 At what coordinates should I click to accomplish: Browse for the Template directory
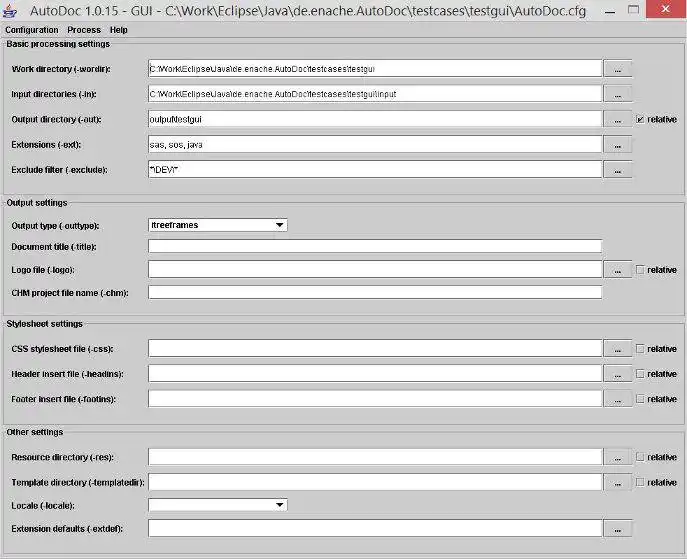click(x=617, y=482)
